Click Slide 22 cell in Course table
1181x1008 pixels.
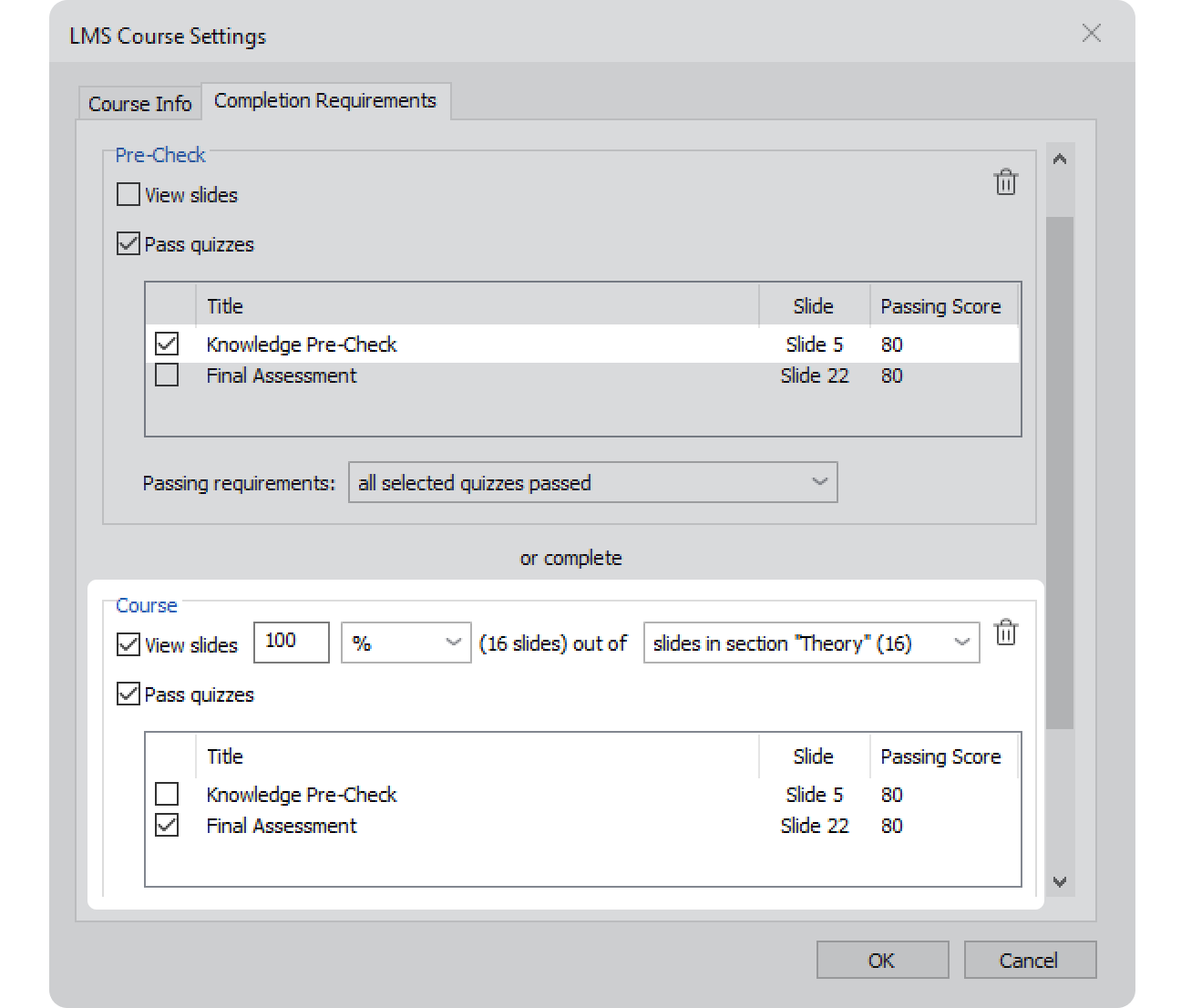point(815,826)
